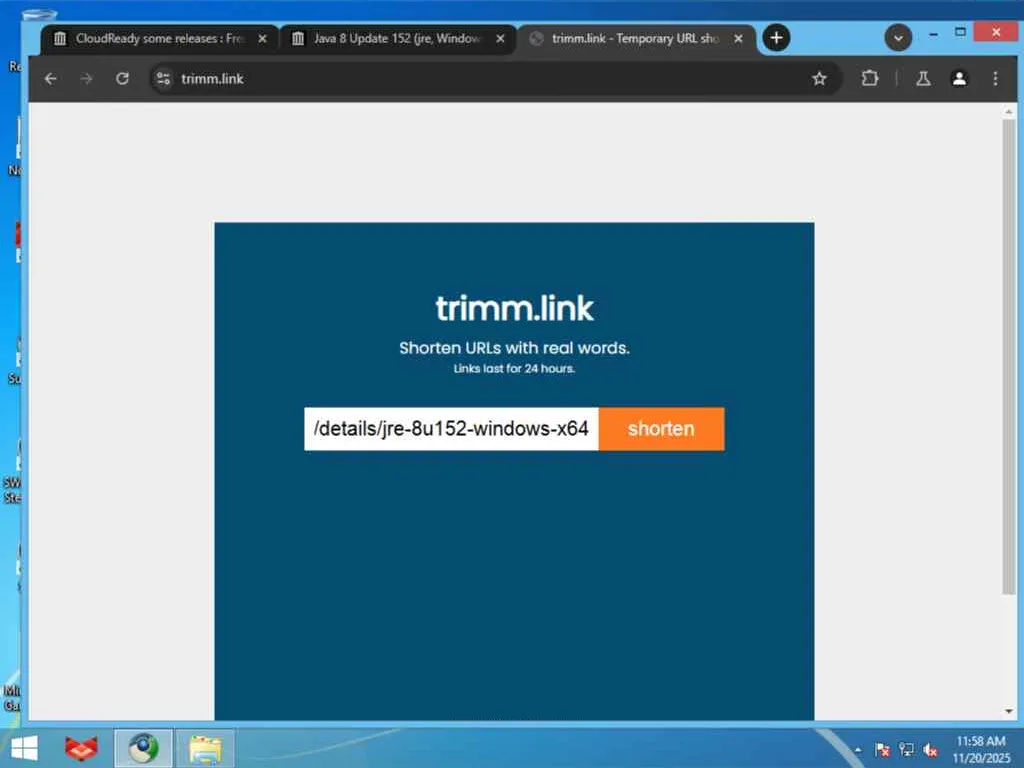Expand the tab search dropdown

(898, 38)
